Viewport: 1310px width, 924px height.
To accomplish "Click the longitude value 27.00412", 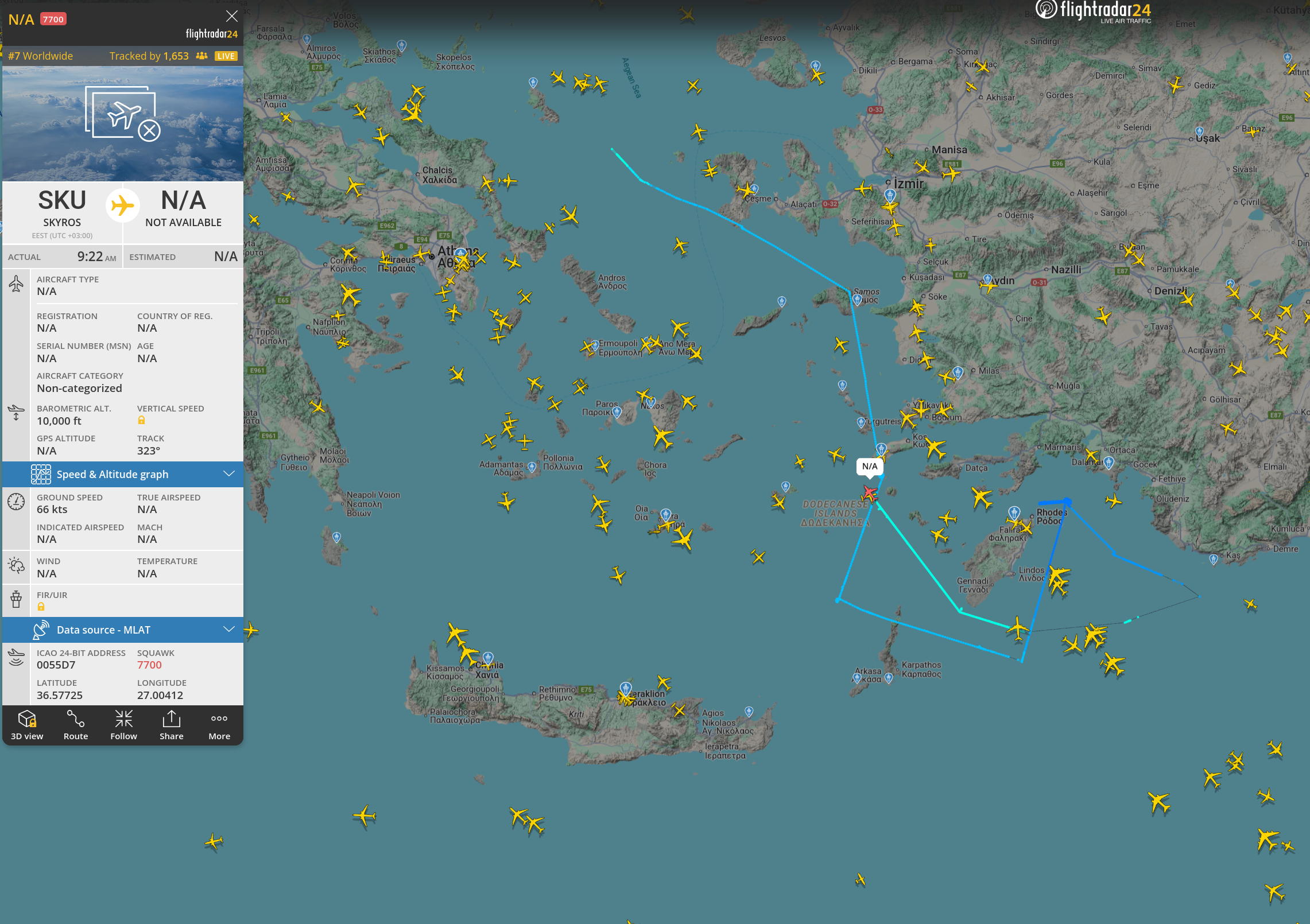I will 160,695.
